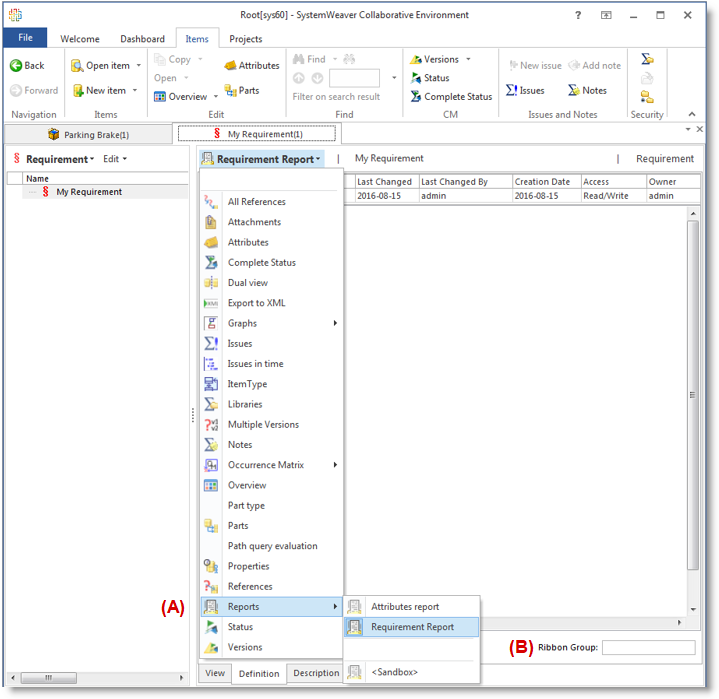Screen dimensions: 719x699
Task: Open Attributes from the Edit ribbon group
Action: 251,66
